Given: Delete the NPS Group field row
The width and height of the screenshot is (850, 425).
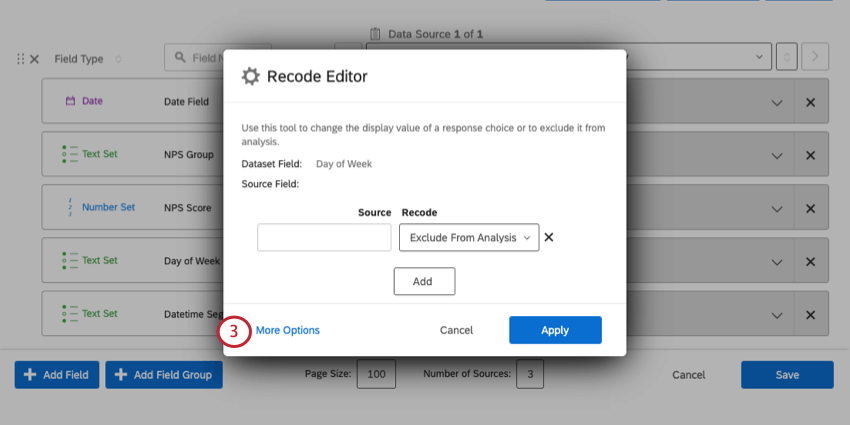Looking at the screenshot, I should tap(810, 156).
